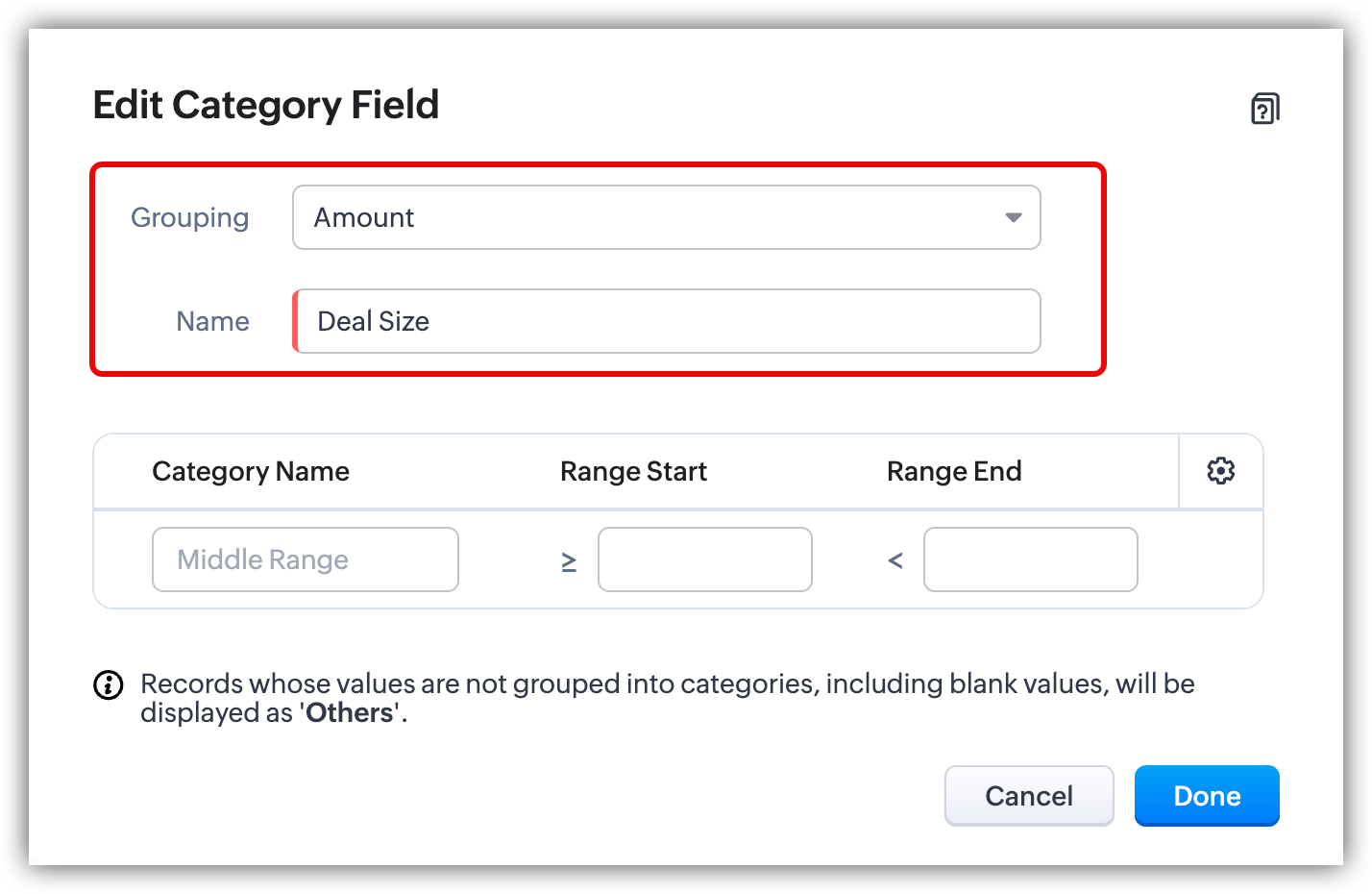The width and height of the screenshot is (1372, 894).
Task: Click the Range End column header
Action: point(953,471)
